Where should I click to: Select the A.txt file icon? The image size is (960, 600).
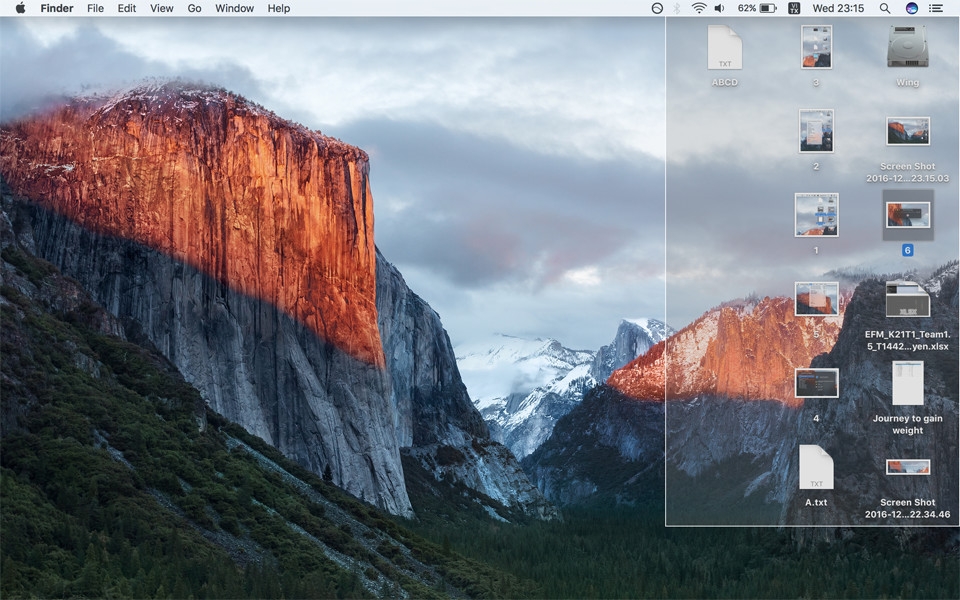click(816, 468)
